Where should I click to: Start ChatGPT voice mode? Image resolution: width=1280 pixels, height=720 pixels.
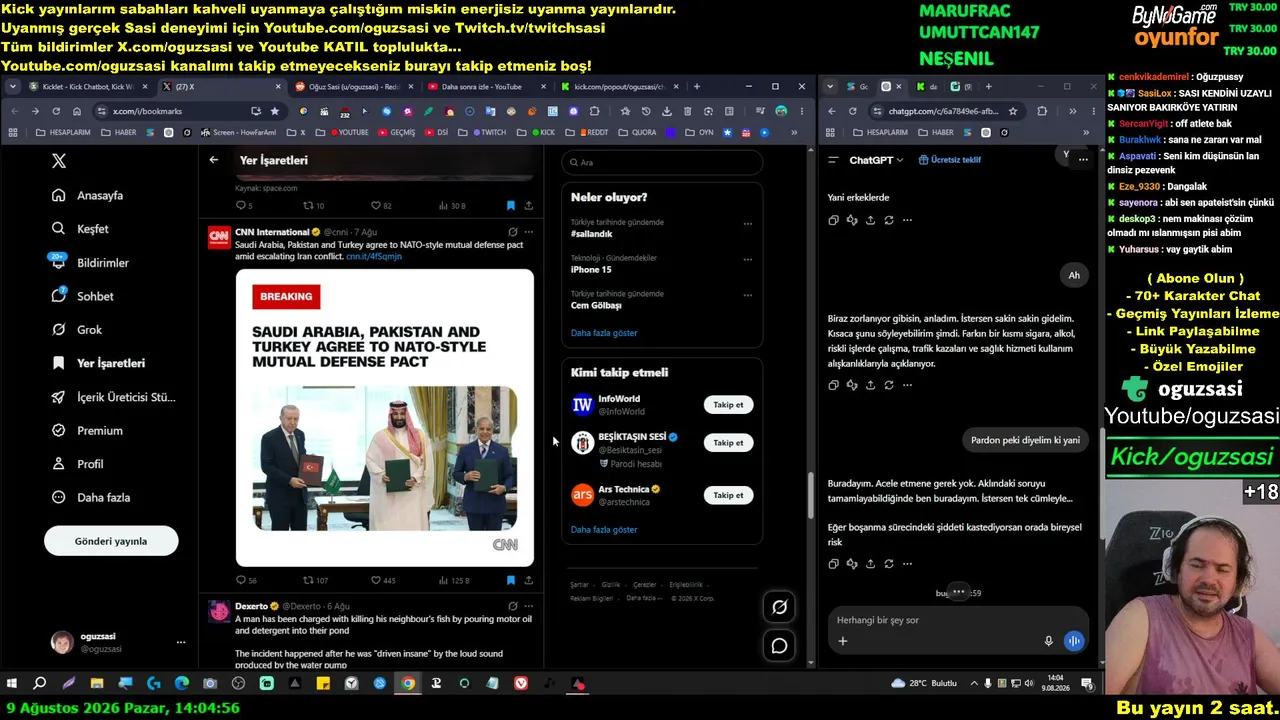click(x=1074, y=641)
